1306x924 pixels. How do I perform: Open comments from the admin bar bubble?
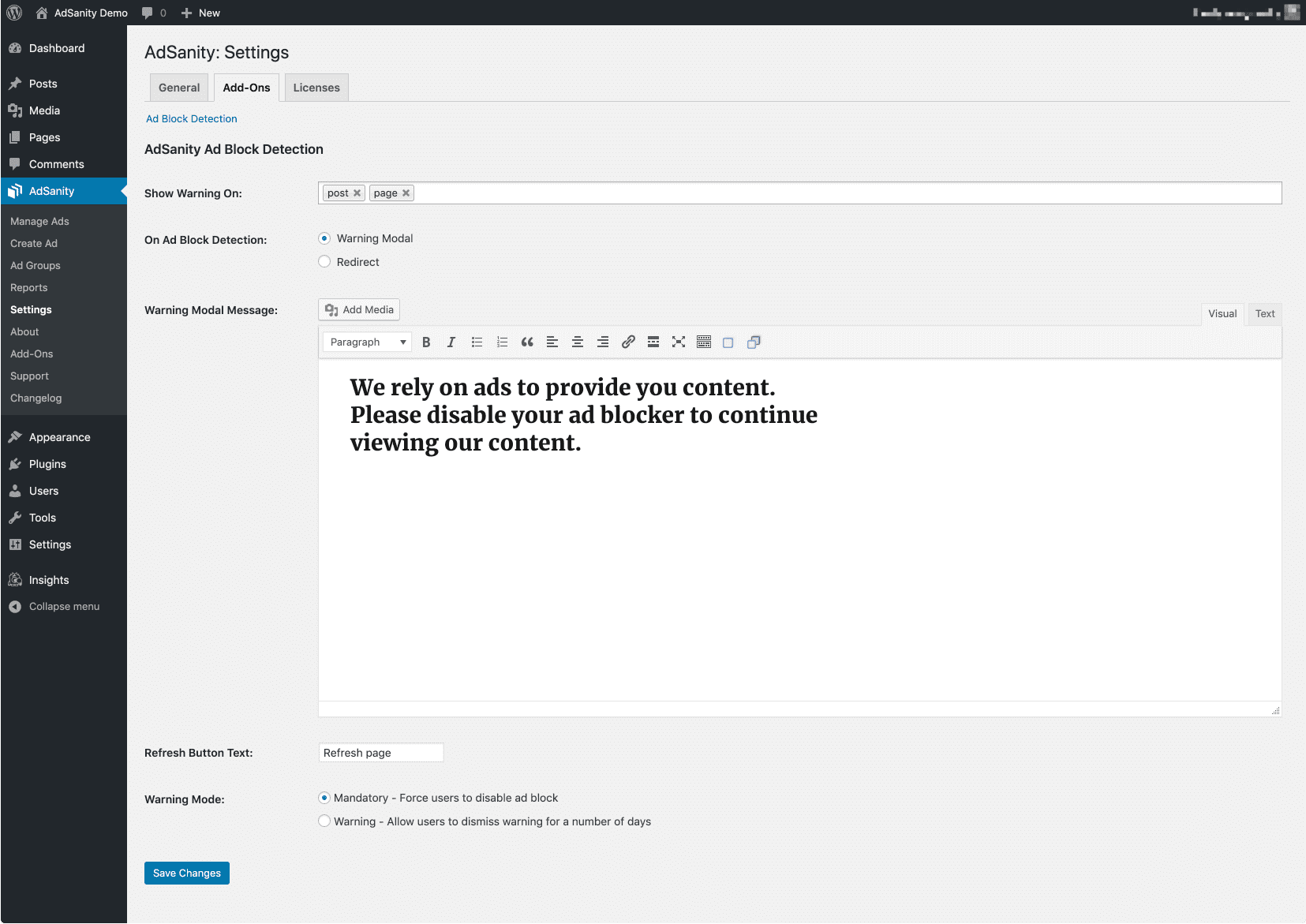[x=154, y=13]
